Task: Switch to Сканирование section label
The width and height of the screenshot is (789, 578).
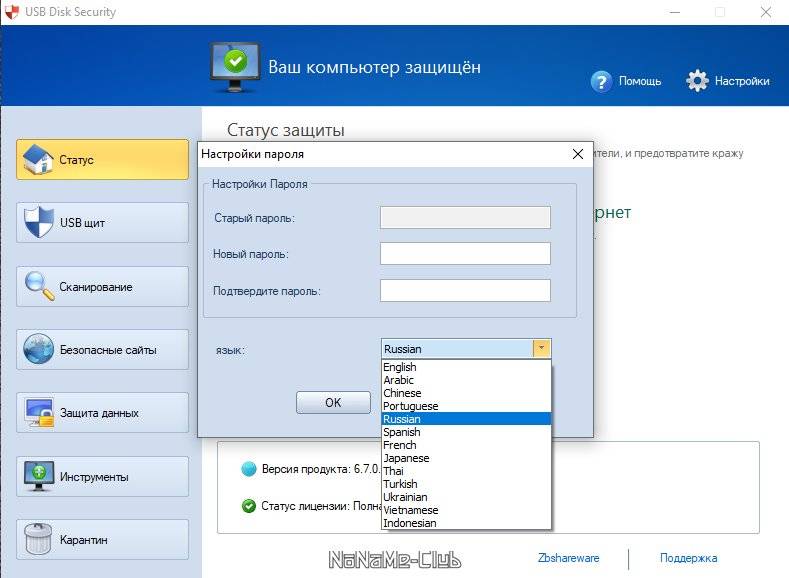Action: pyautogui.click(x=96, y=287)
